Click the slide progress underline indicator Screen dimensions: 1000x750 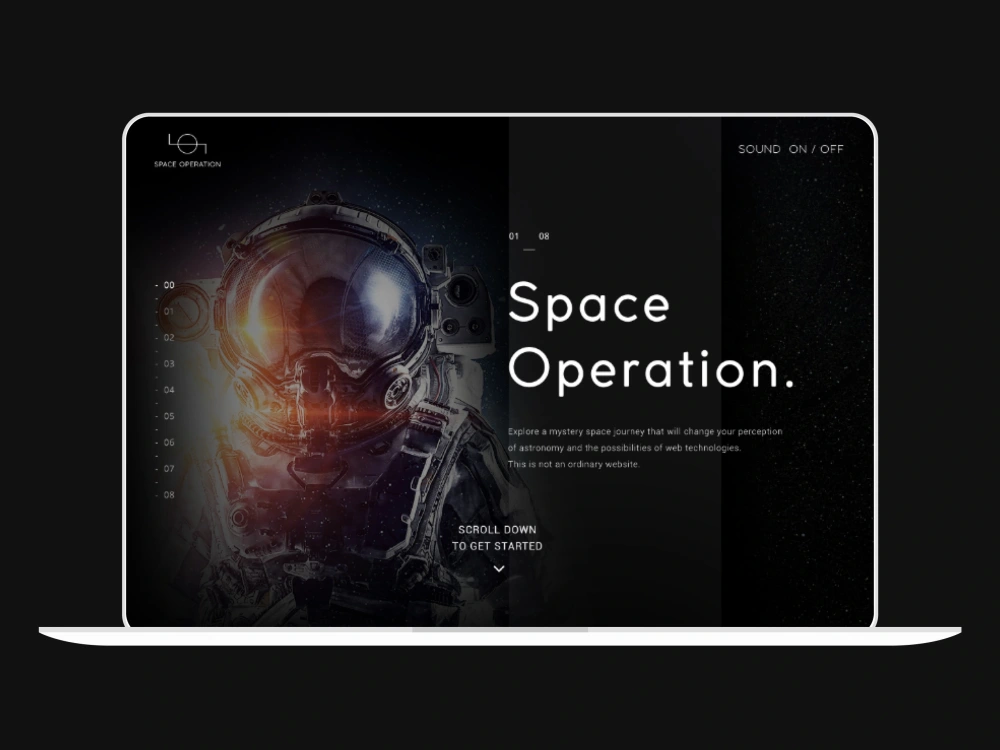click(529, 249)
